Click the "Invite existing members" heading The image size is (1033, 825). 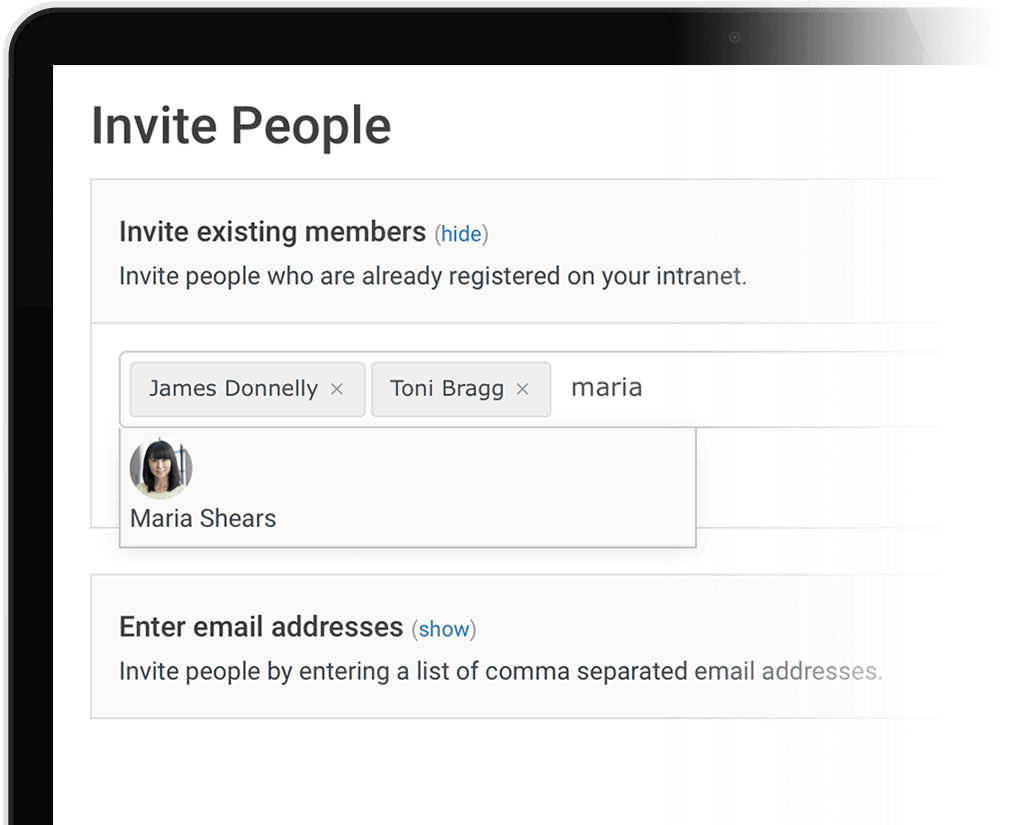[x=272, y=232]
